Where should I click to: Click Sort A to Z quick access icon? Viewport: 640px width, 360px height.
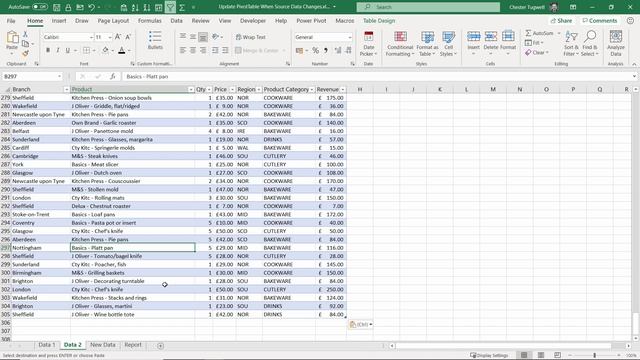135,7
